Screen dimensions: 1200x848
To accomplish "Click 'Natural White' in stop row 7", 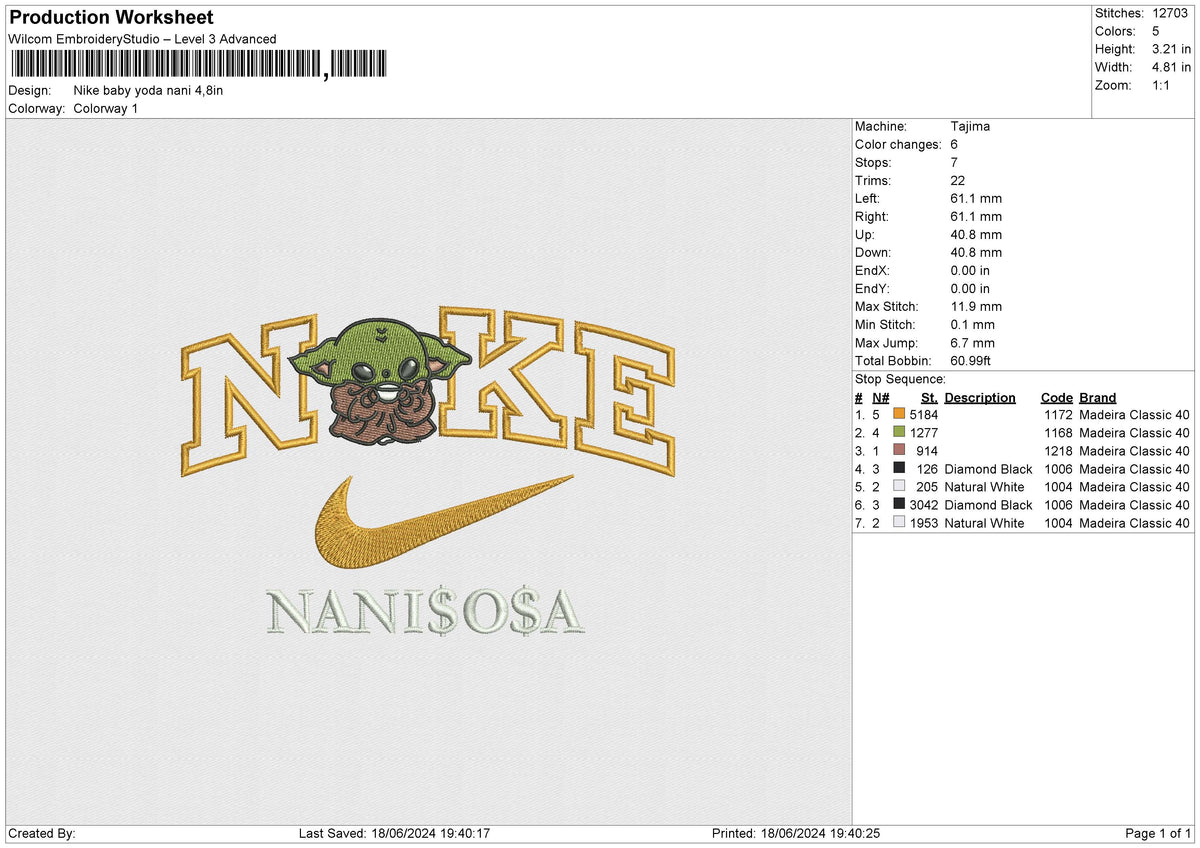I will tap(984, 523).
